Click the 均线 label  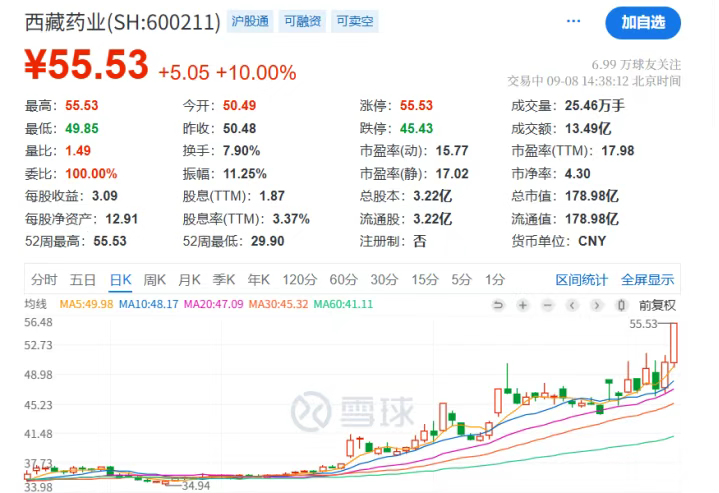point(36,305)
